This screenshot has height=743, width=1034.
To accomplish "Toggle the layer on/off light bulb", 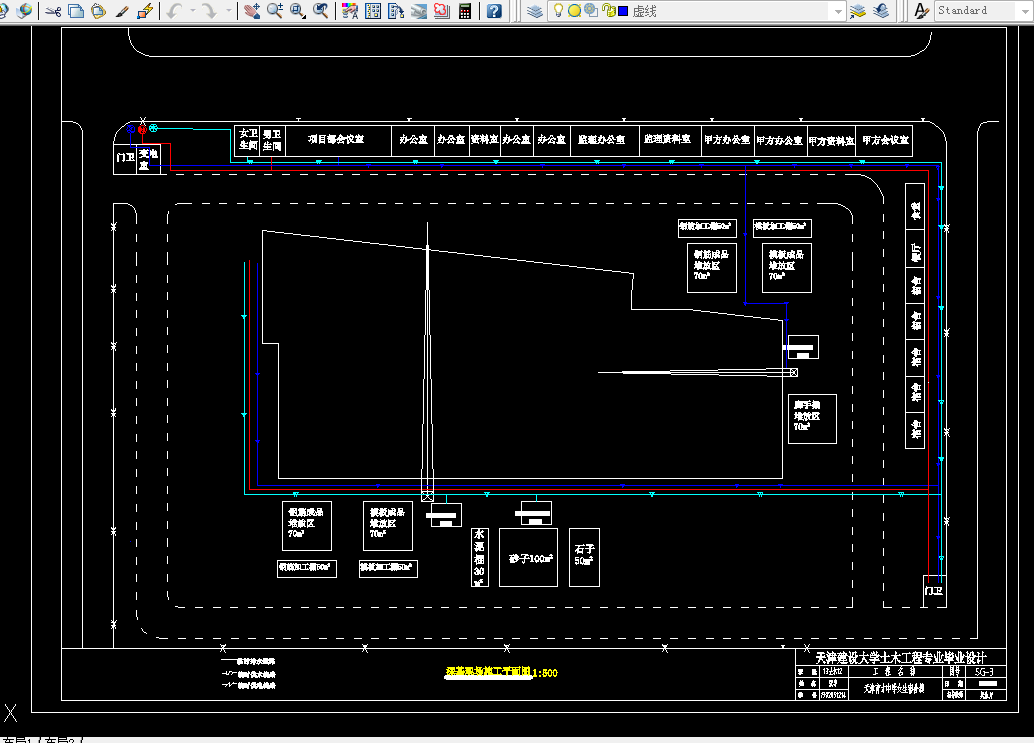I will [558, 11].
